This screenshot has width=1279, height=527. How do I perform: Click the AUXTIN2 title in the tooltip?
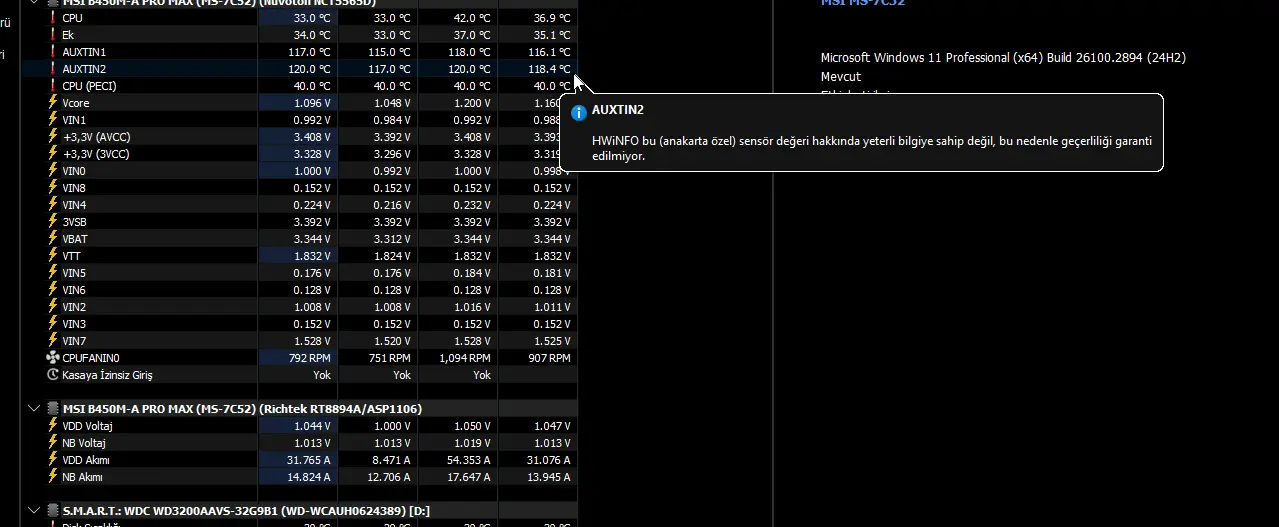[x=618, y=110]
